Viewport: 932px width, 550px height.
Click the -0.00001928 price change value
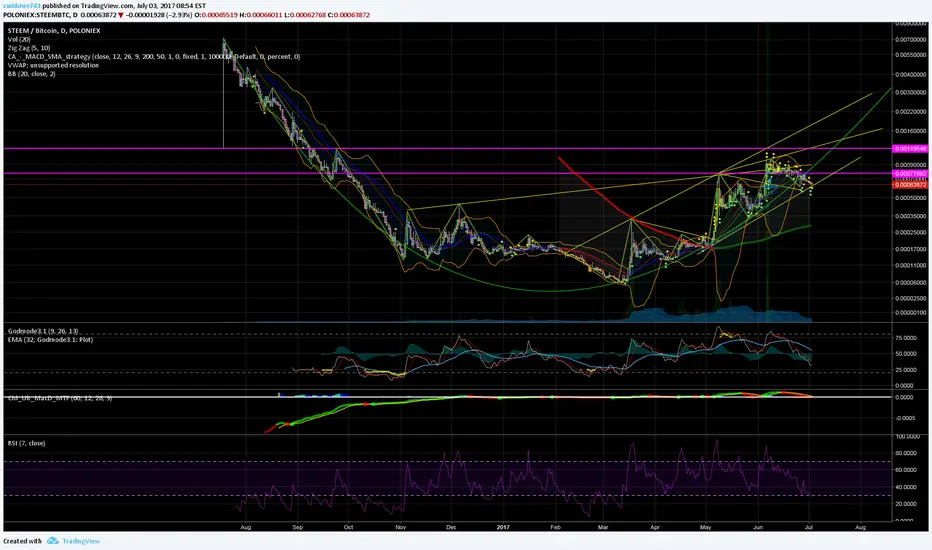(144, 15)
